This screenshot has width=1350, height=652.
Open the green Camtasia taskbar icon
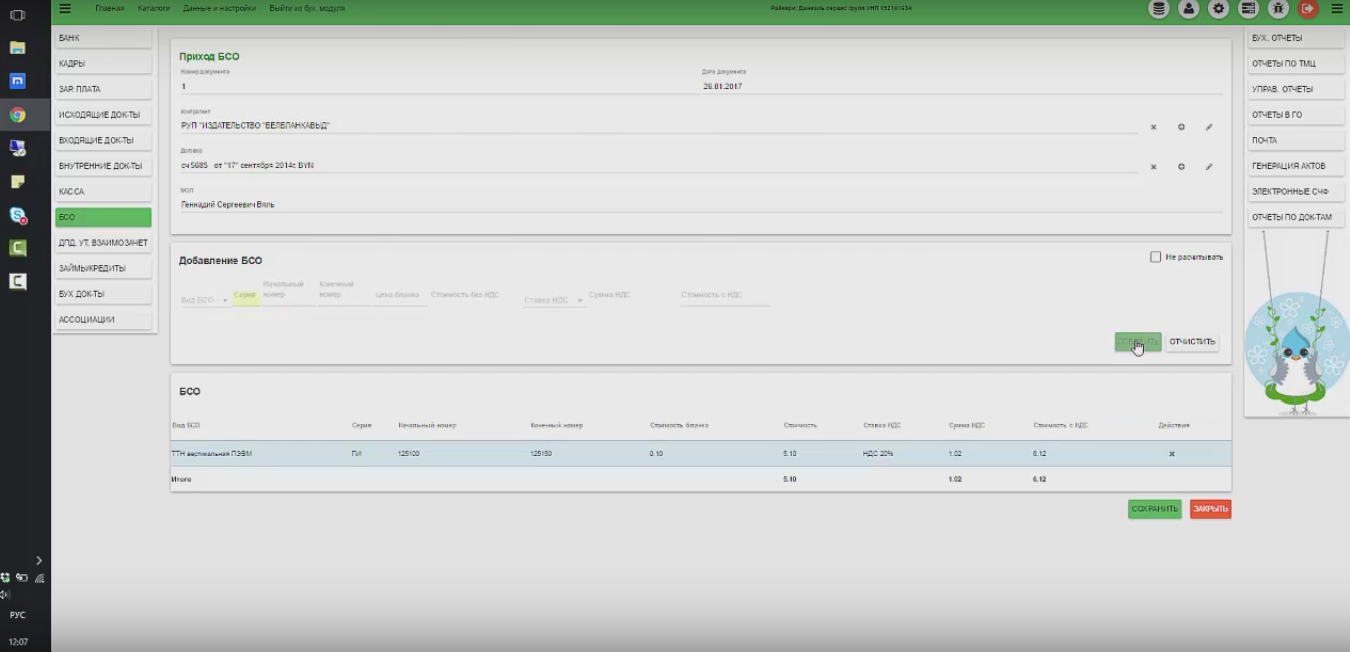[x=17, y=248]
